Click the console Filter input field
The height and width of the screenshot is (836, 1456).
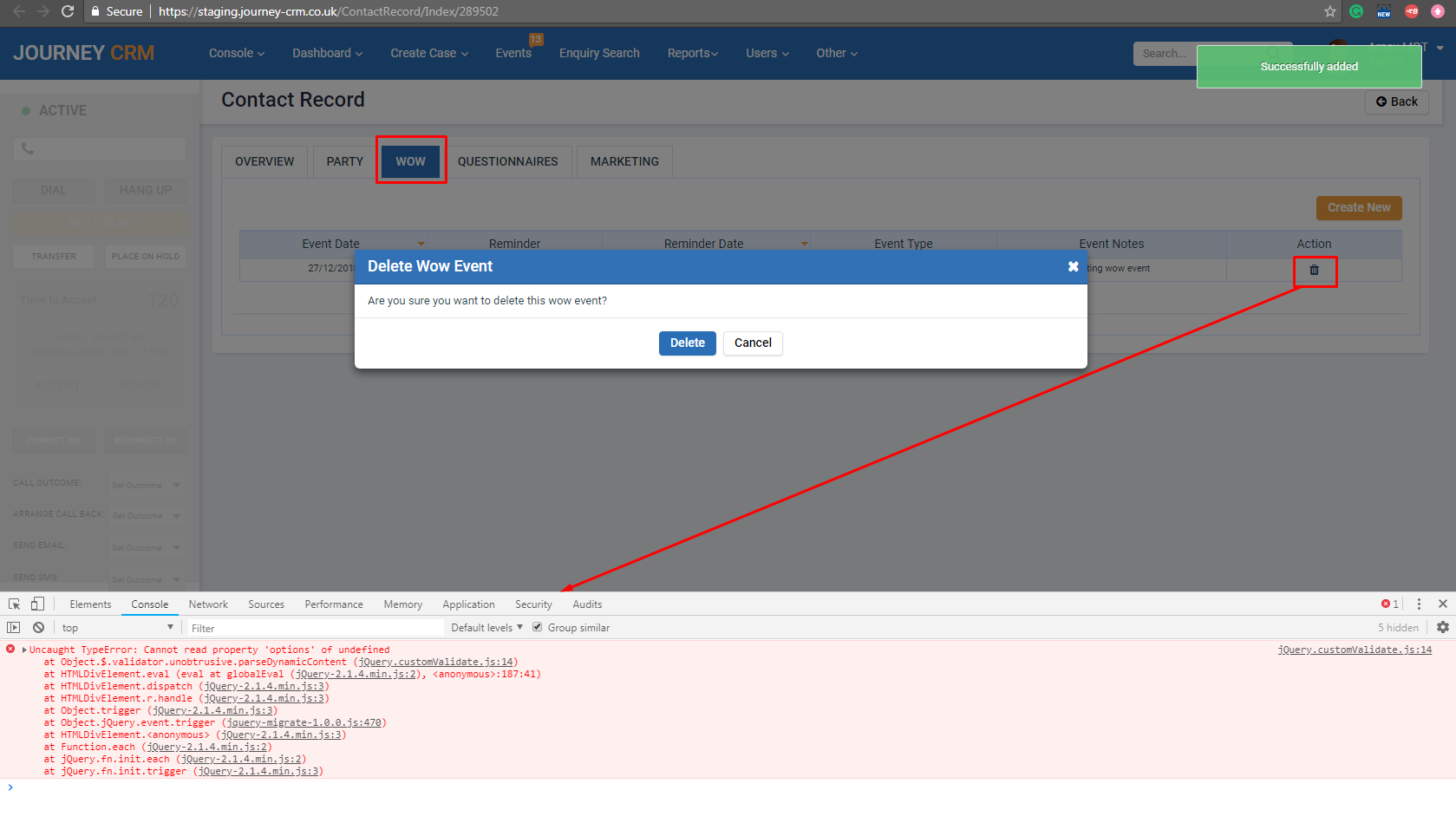[316, 628]
